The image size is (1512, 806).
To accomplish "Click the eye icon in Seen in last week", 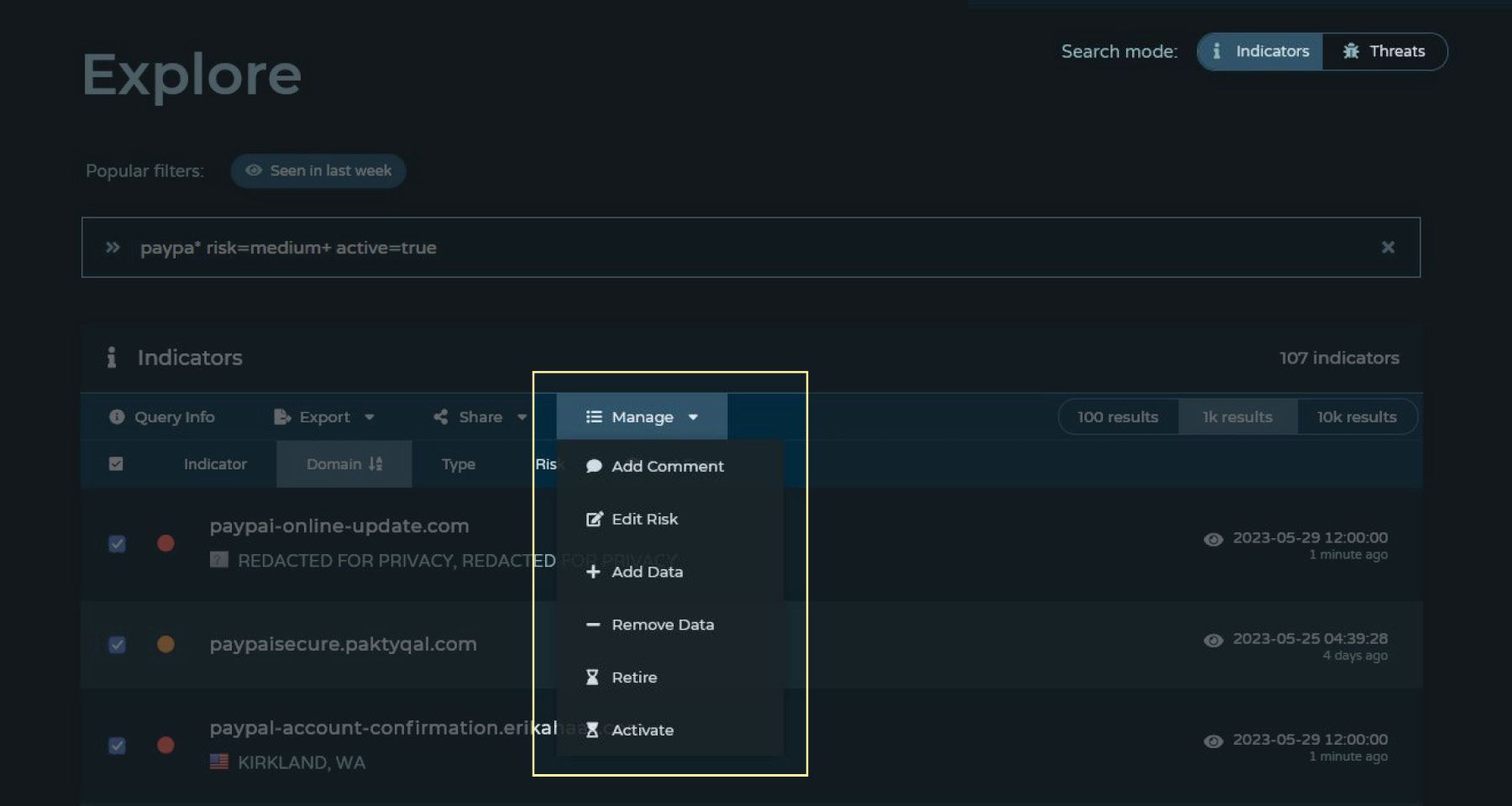I will coord(253,170).
